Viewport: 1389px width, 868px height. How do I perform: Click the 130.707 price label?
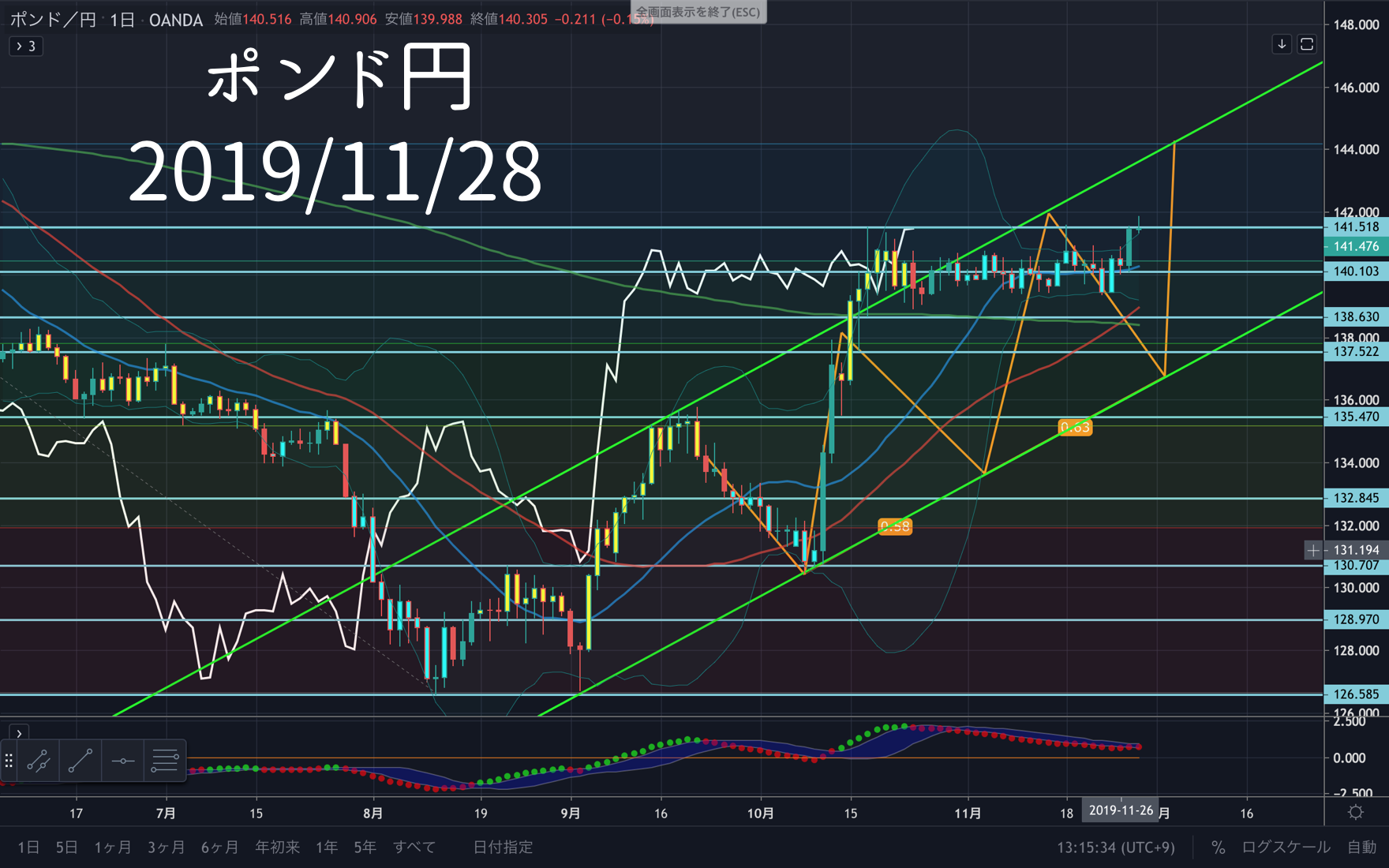pyautogui.click(x=1357, y=565)
